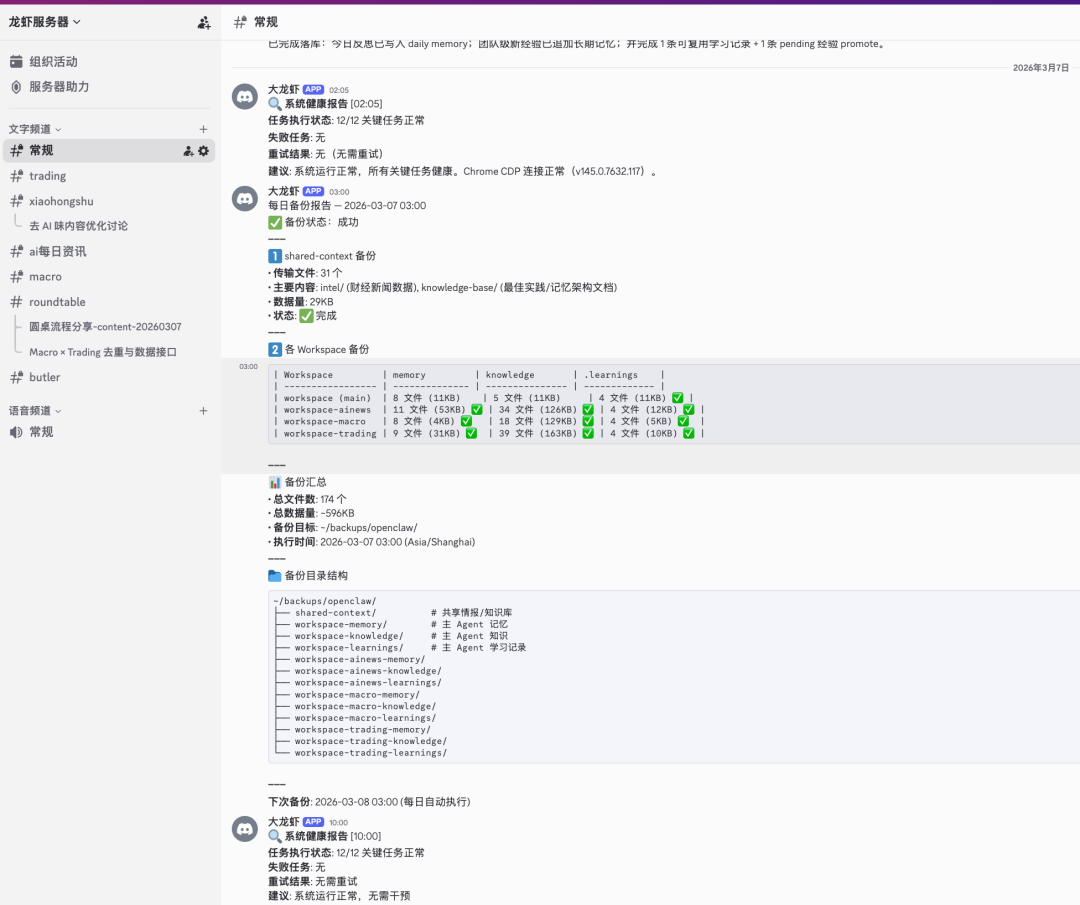Click the APP badge on the 02:05 message

pos(313,90)
